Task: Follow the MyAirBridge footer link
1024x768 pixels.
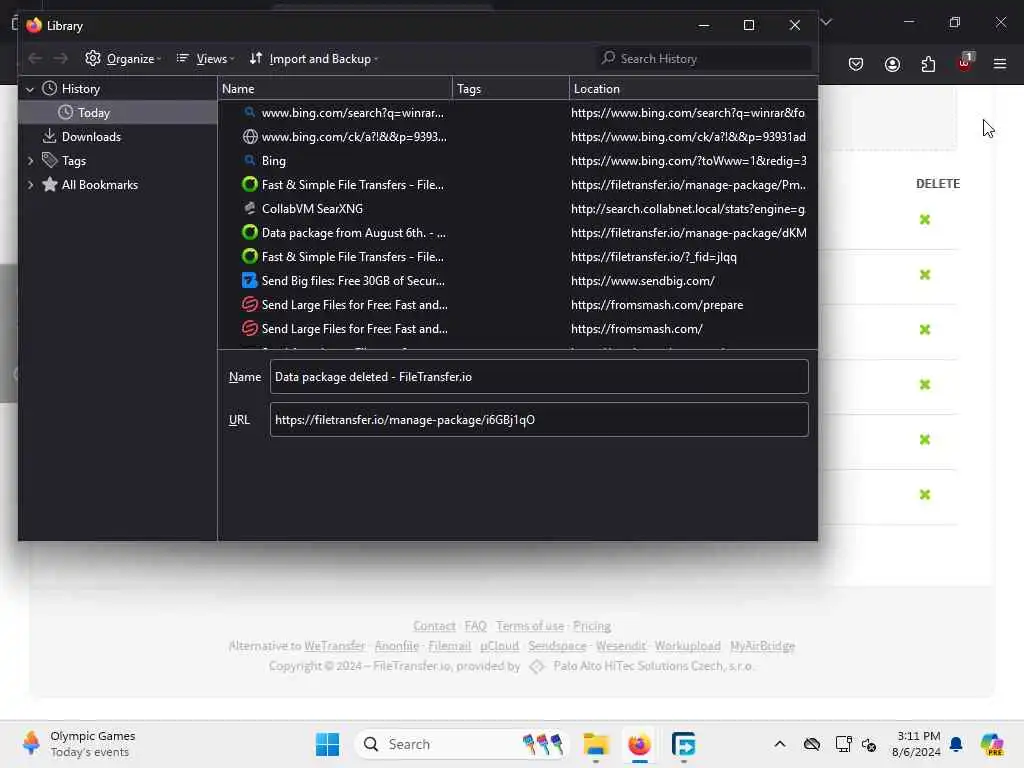Action: [762, 646]
